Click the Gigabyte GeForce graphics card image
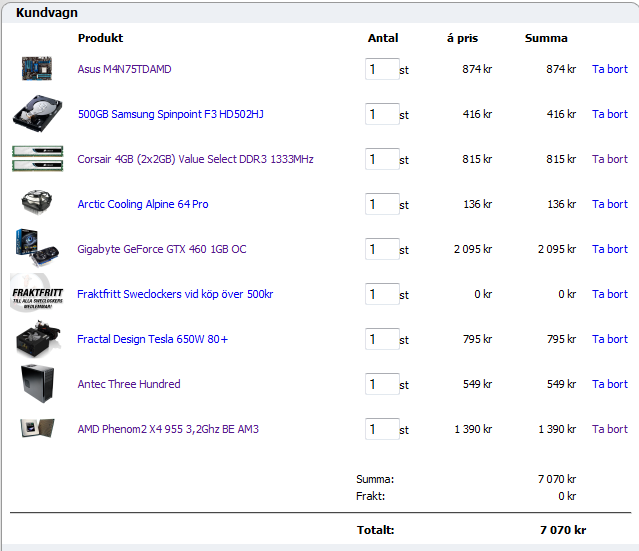 (x=37, y=248)
